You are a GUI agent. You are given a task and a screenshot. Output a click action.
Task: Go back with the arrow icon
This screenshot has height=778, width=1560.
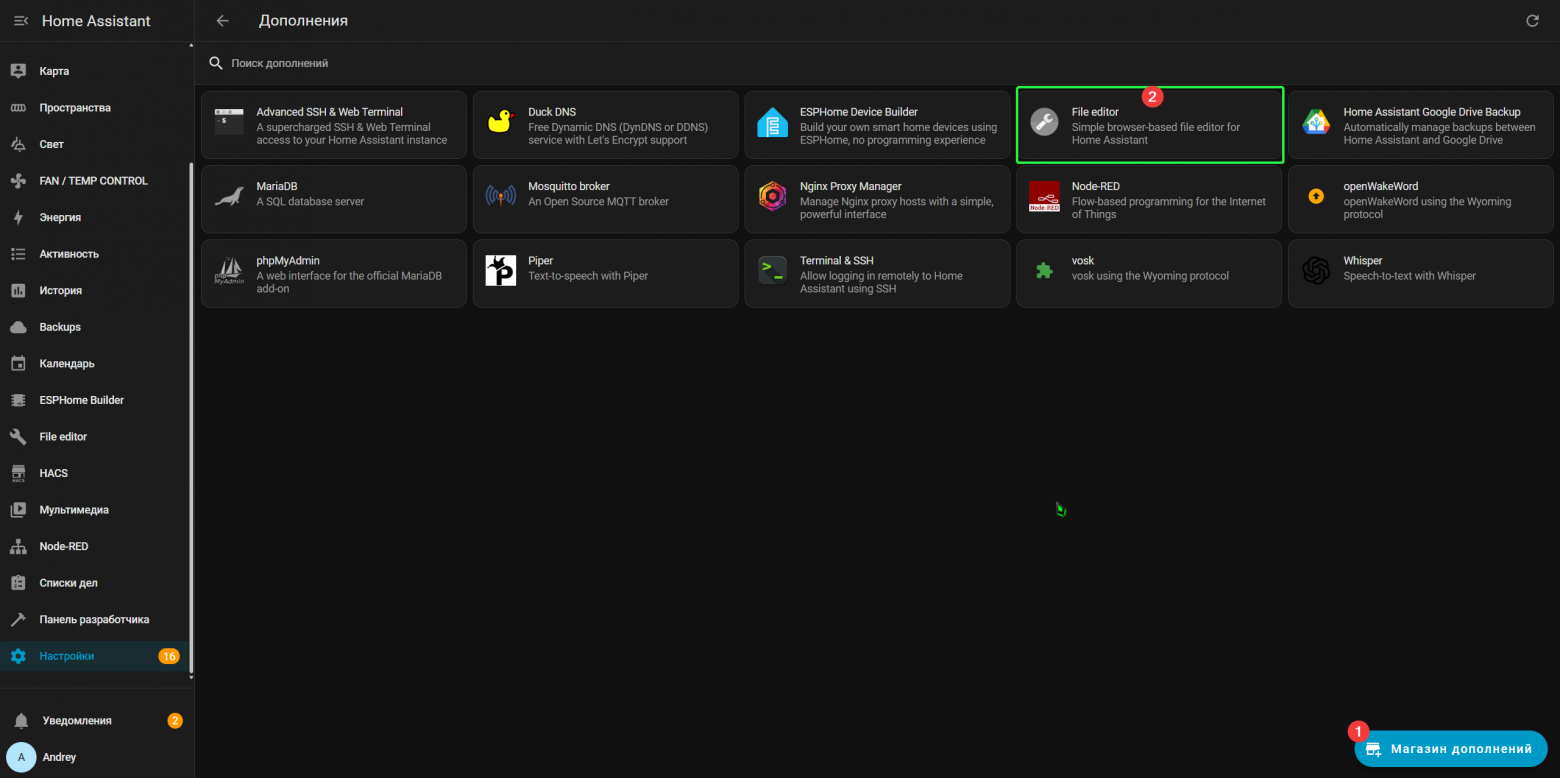tap(222, 21)
